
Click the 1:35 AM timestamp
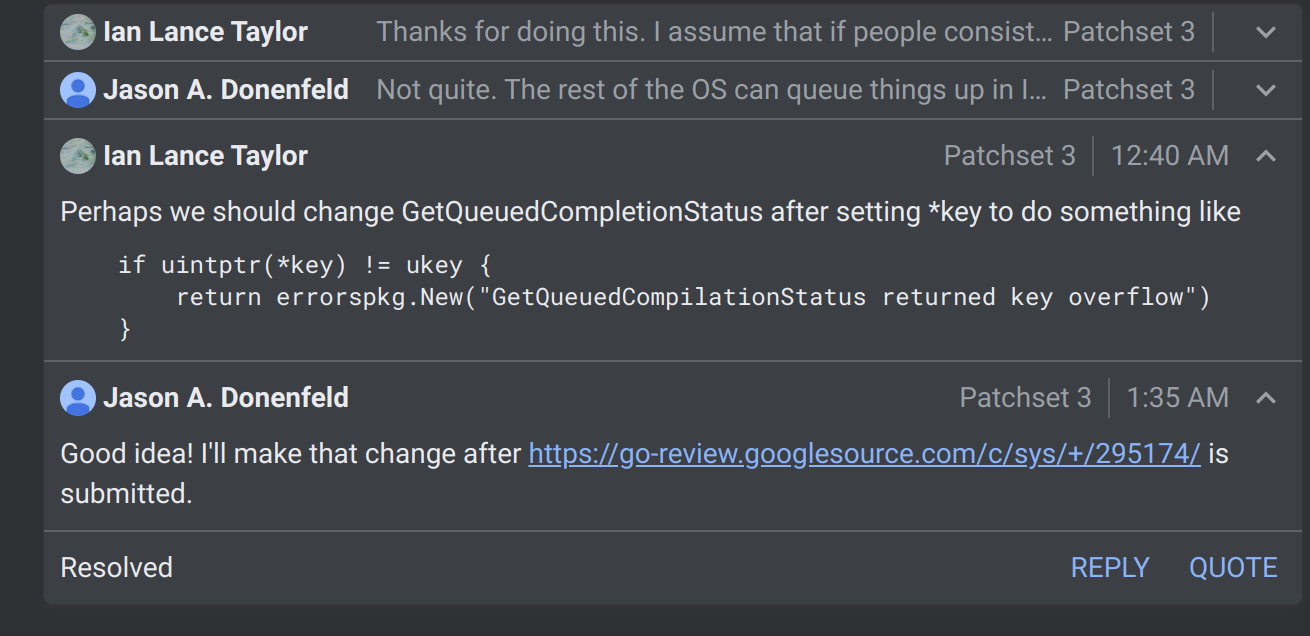tap(1178, 397)
